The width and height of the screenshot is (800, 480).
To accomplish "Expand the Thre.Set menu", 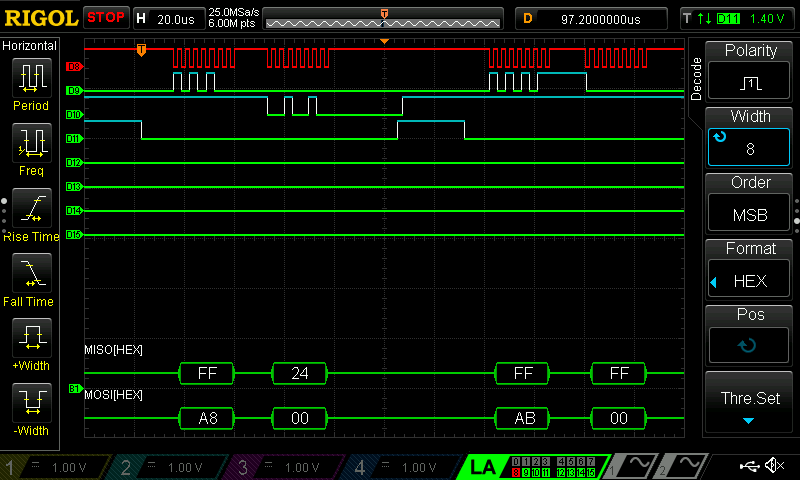I will pyautogui.click(x=750, y=402).
